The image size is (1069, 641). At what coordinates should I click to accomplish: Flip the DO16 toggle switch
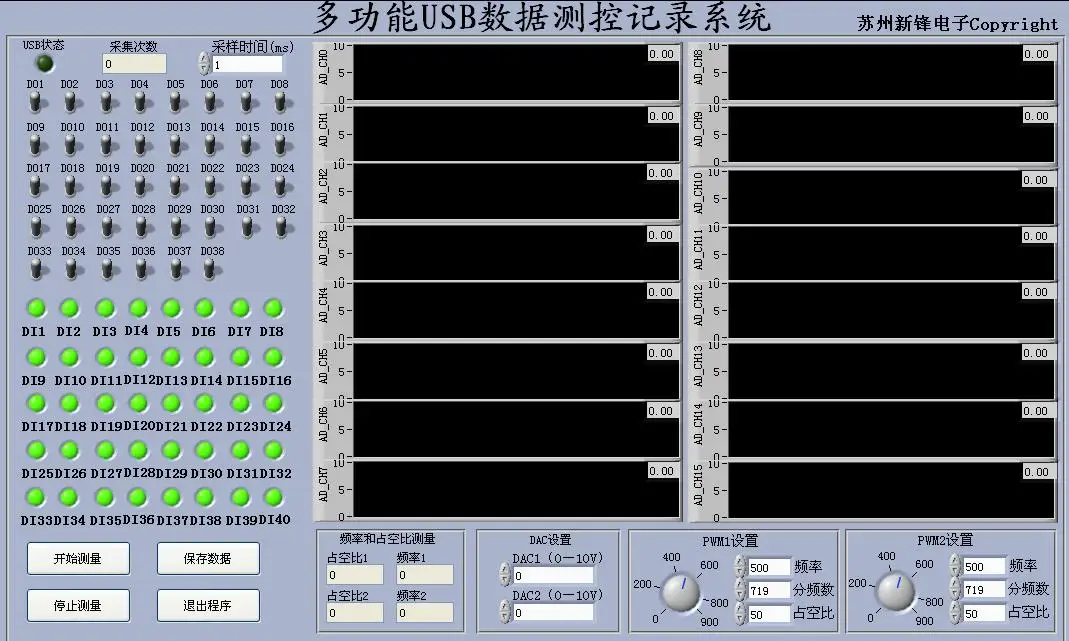(280, 145)
